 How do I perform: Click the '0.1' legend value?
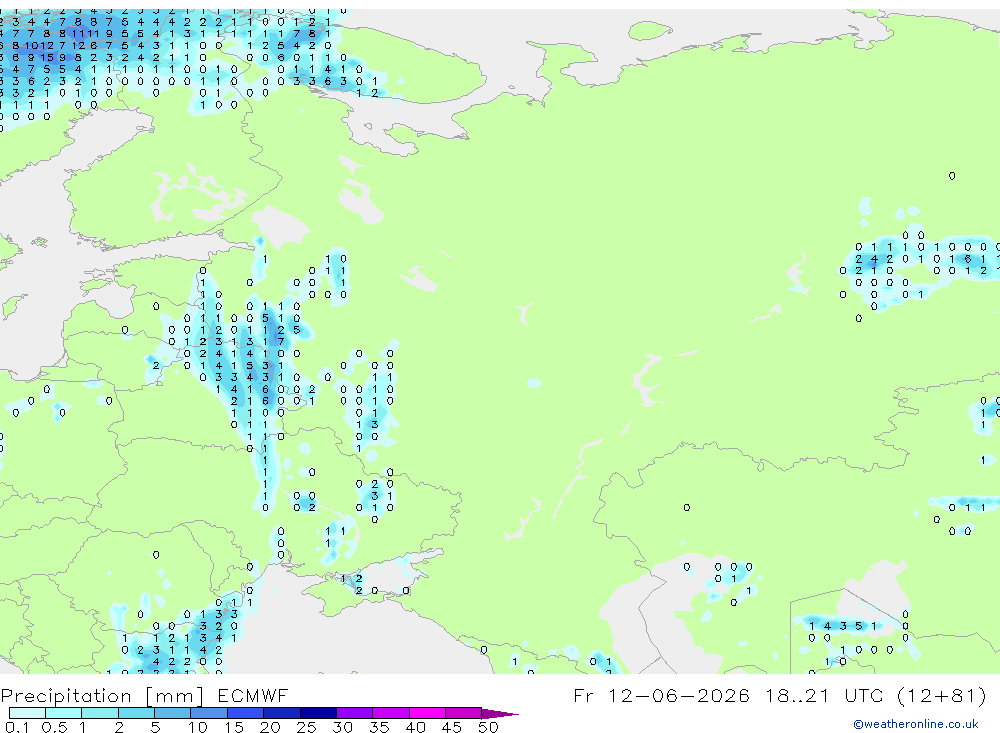coord(17,727)
